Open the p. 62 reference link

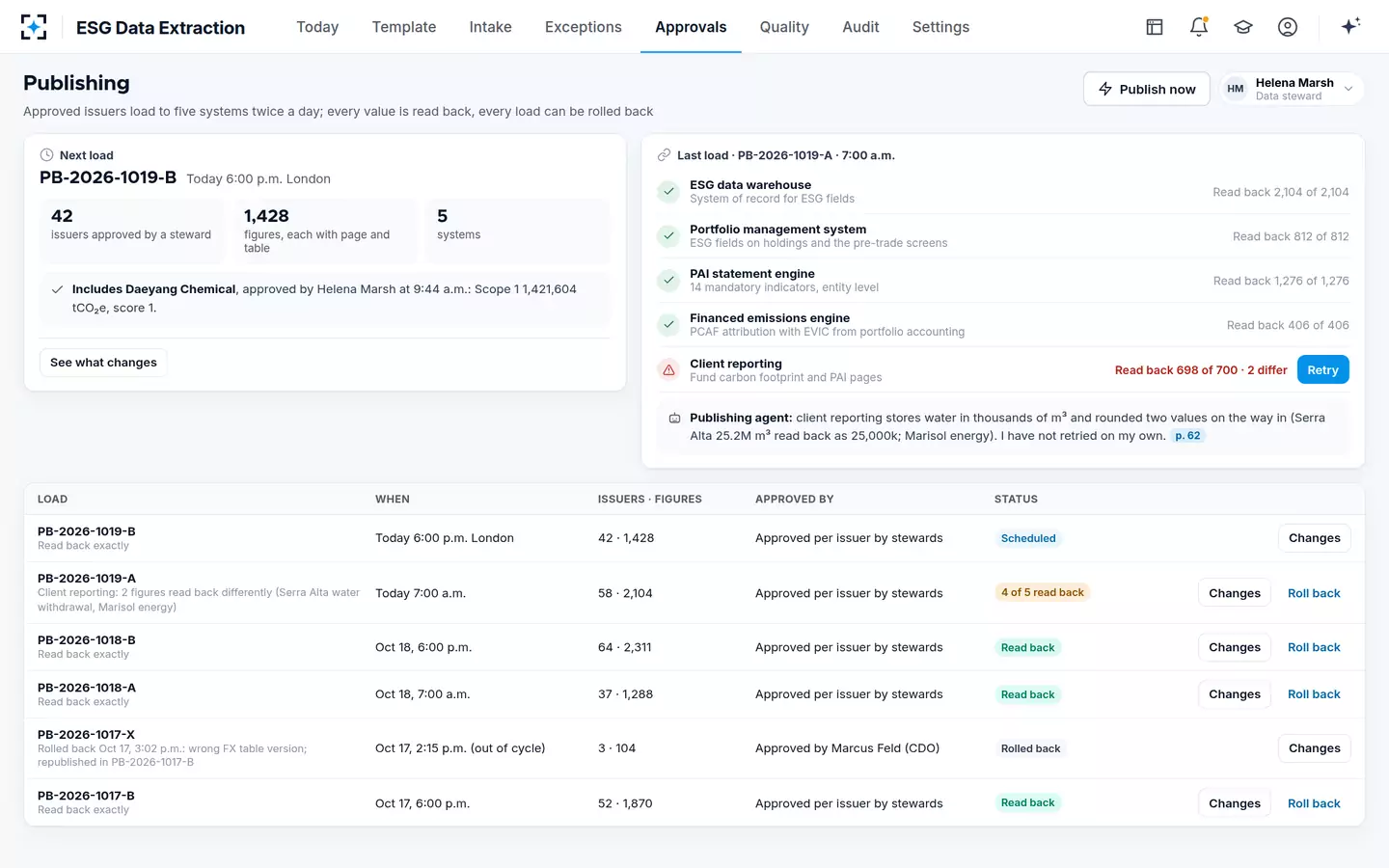point(1187,436)
